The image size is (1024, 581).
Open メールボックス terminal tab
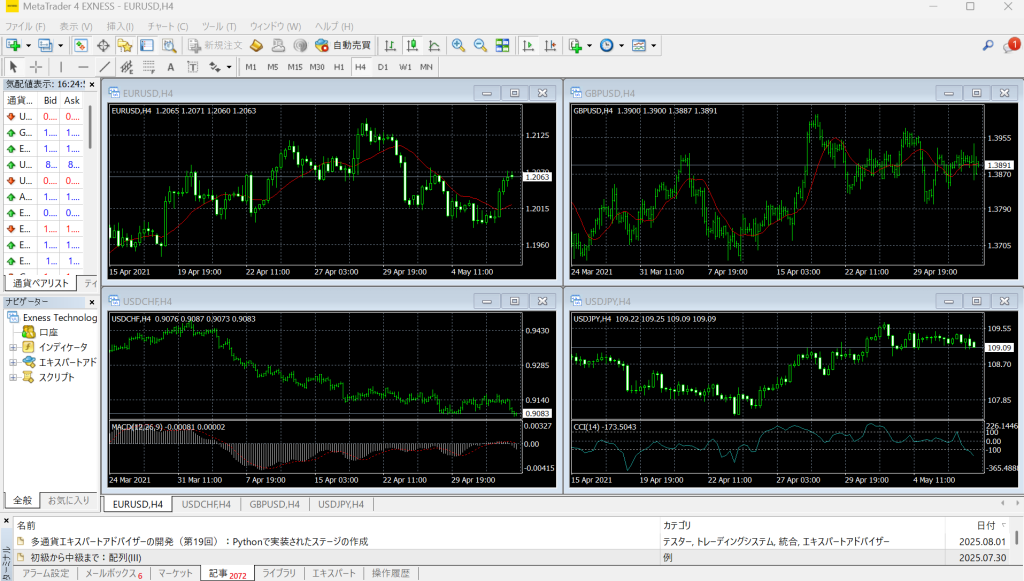113,573
